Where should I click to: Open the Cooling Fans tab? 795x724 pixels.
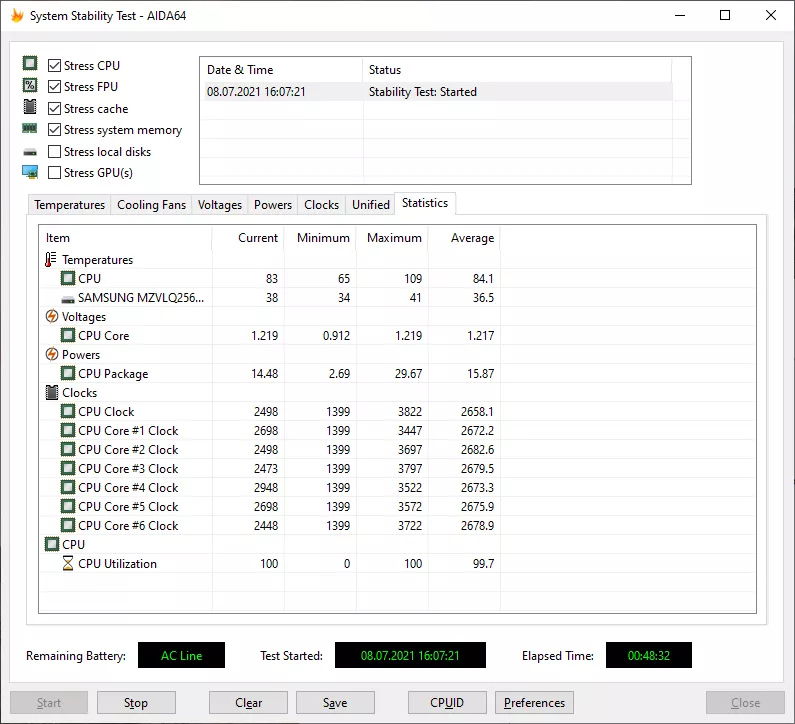pyautogui.click(x=151, y=205)
